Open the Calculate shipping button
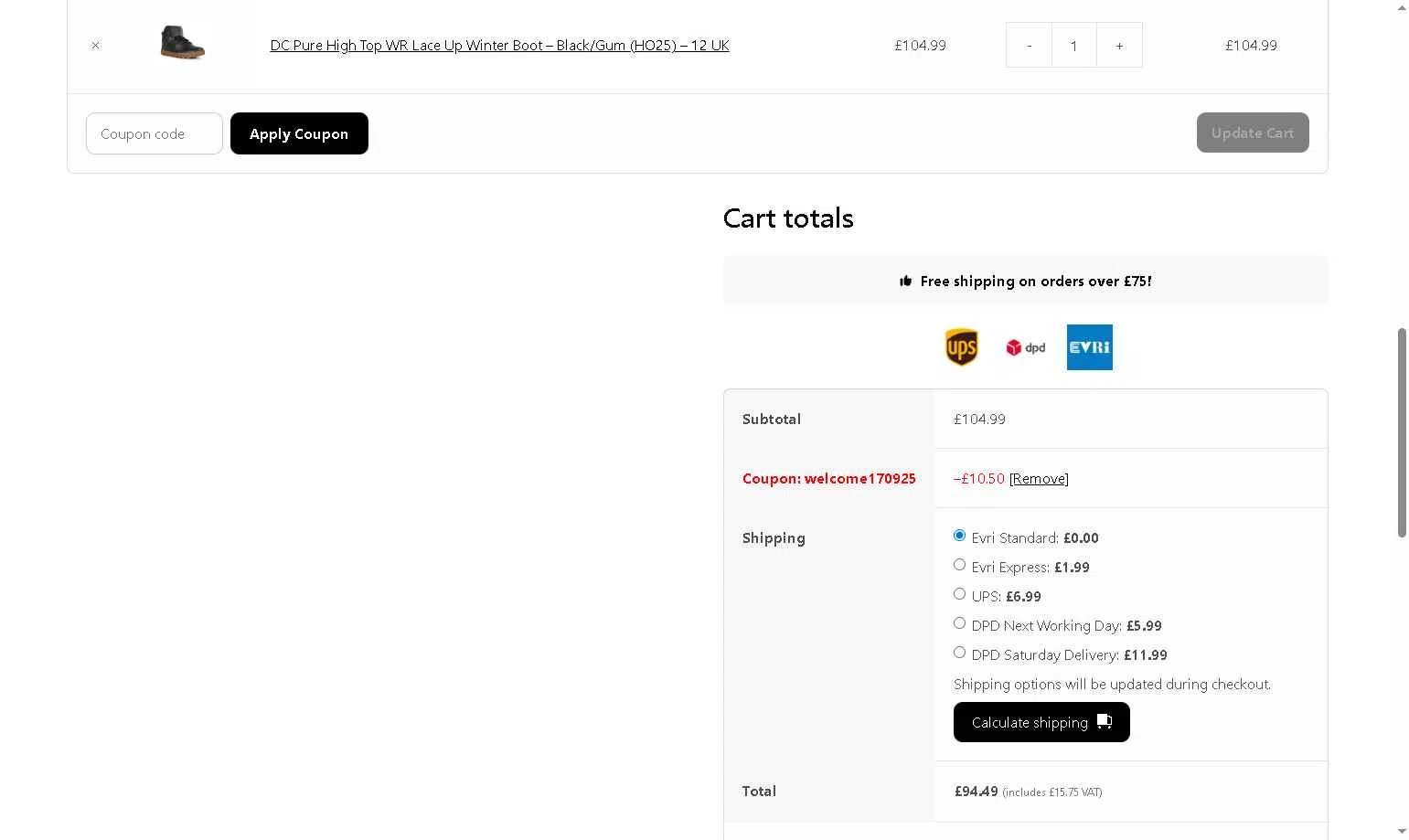This screenshot has width=1409, height=840. tap(1041, 722)
